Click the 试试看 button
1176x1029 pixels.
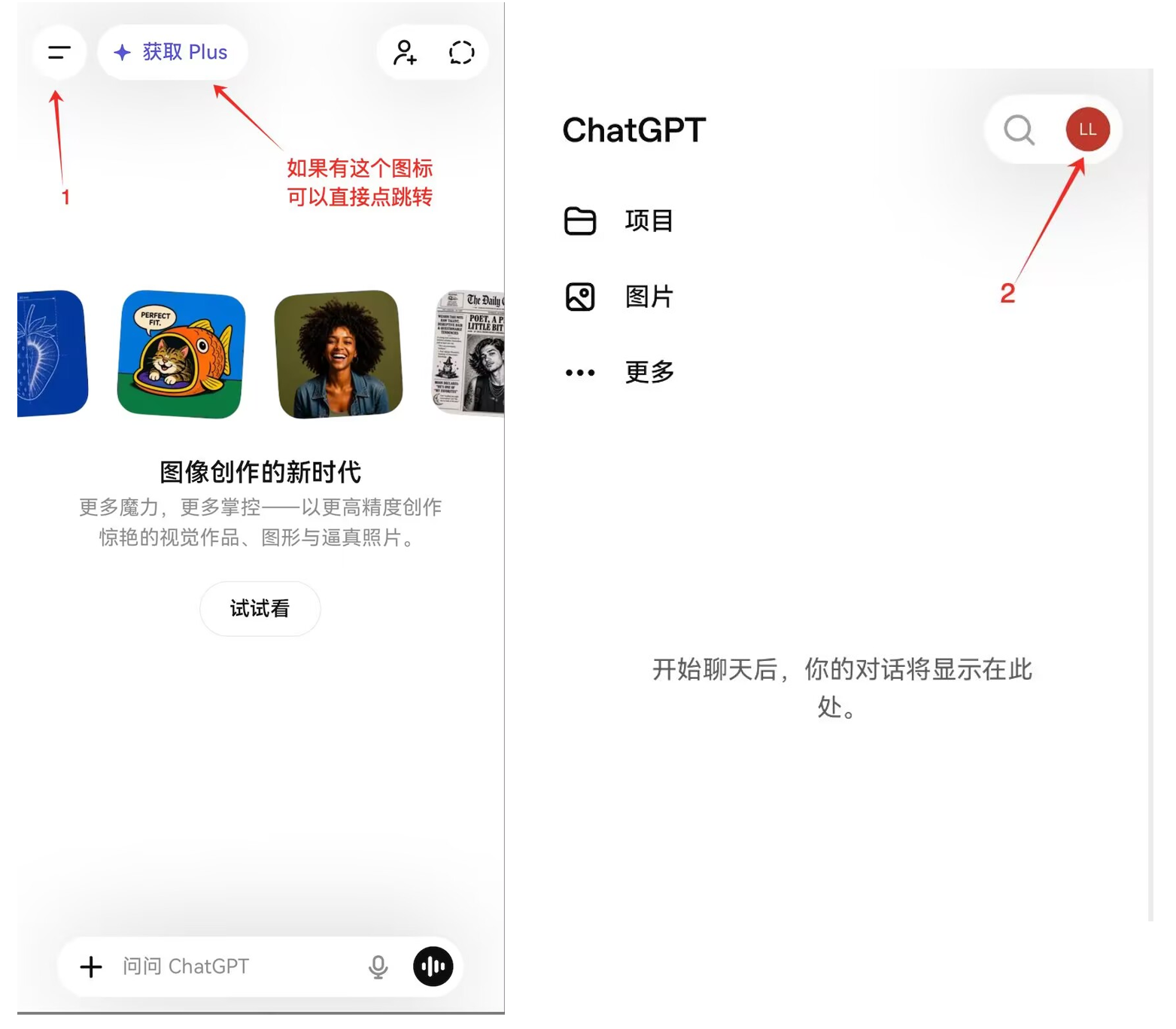(x=260, y=608)
